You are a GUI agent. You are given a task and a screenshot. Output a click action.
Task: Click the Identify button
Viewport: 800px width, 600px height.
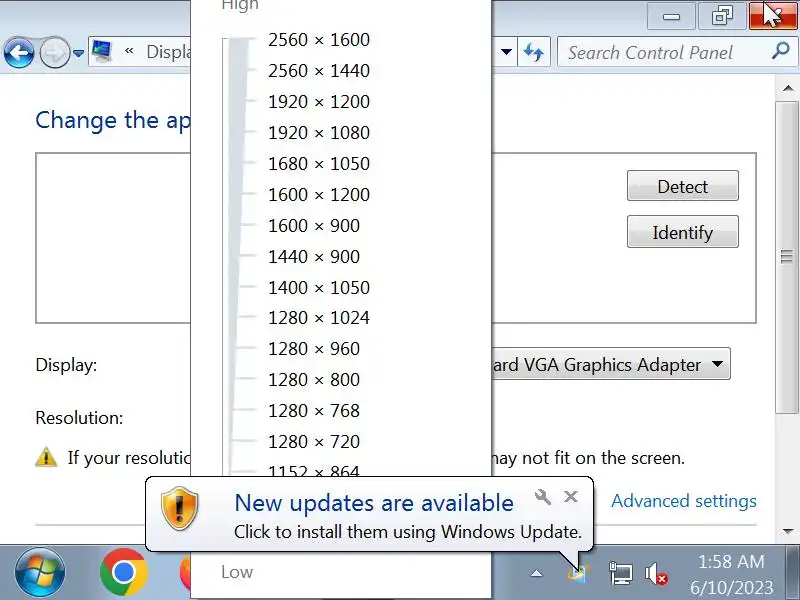tap(683, 232)
